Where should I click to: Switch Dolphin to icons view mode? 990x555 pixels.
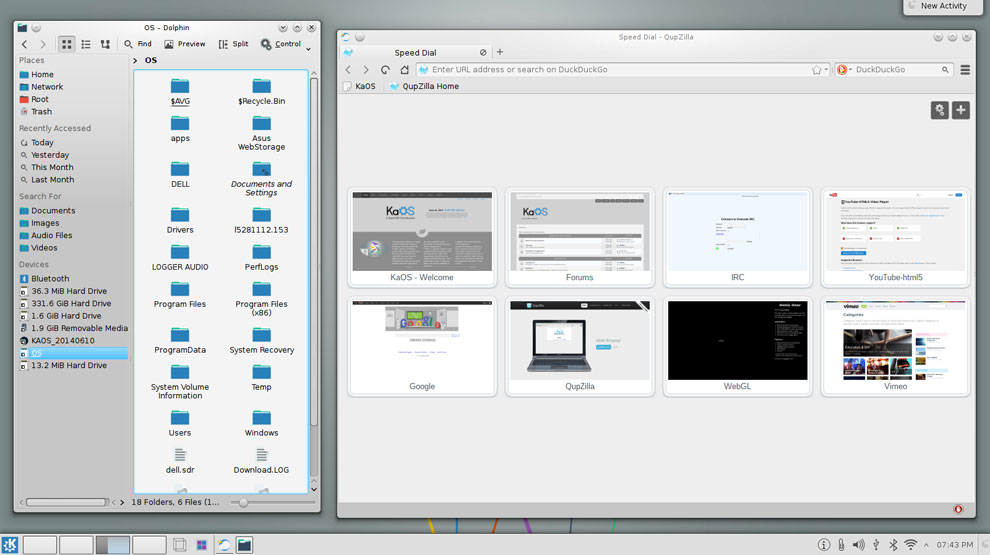click(66, 44)
